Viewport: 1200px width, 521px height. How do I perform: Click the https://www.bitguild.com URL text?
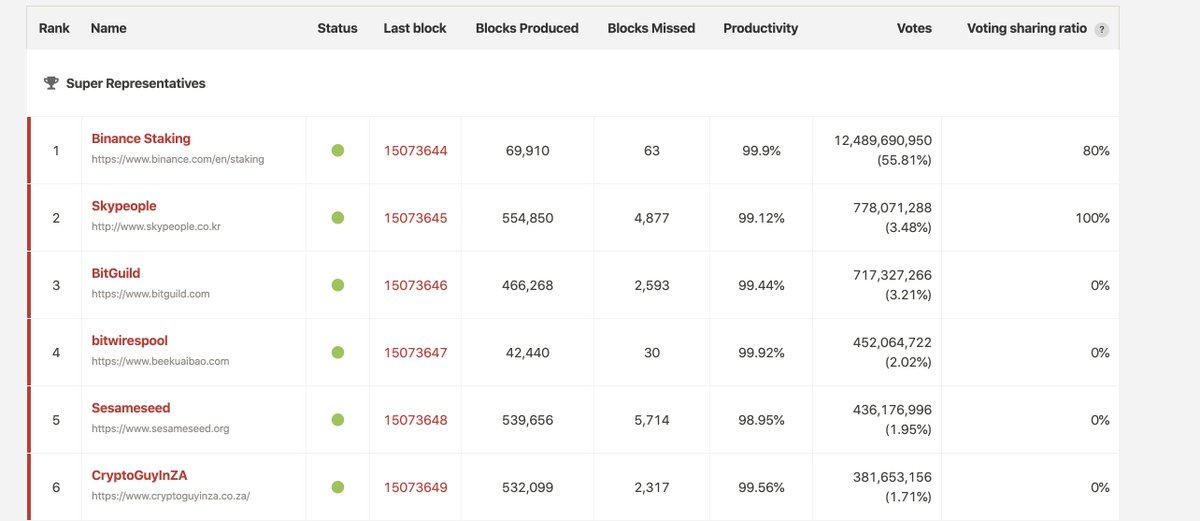(150, 294)
